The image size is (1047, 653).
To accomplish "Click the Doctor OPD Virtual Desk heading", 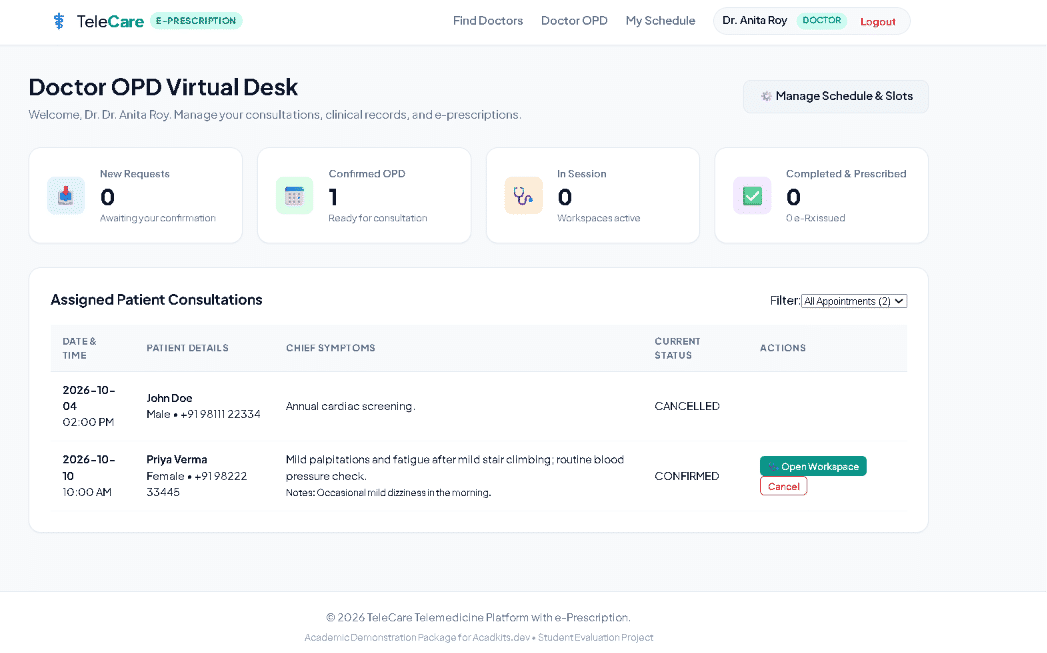I will point(163,87).
